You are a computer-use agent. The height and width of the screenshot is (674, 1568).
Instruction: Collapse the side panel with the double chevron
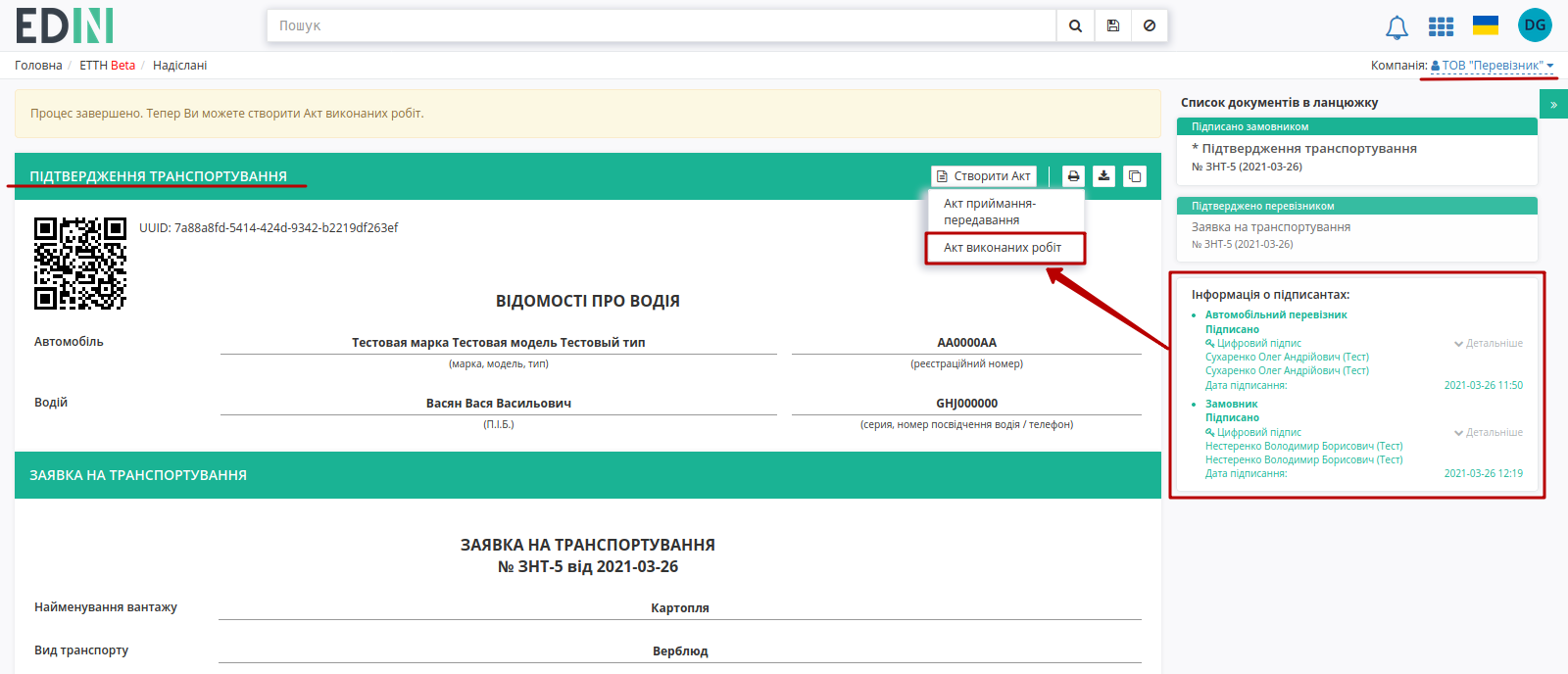point(1553,104)
